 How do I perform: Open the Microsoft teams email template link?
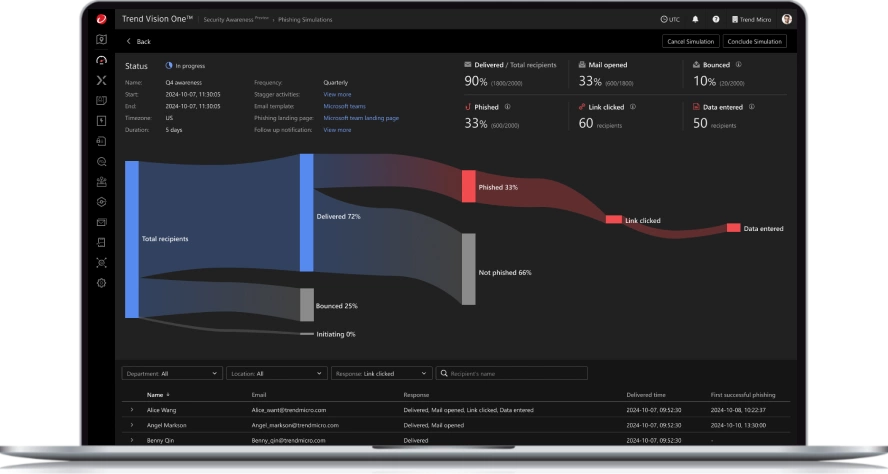344,106
